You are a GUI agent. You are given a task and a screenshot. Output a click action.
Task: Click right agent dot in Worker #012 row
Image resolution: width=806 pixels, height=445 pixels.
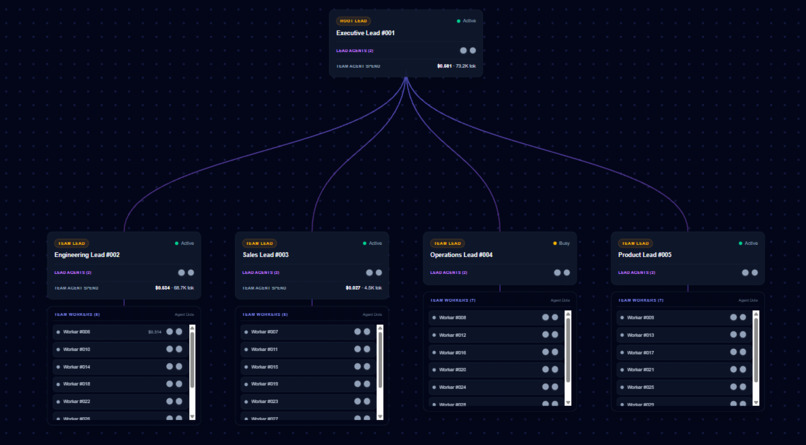(555, 335)
